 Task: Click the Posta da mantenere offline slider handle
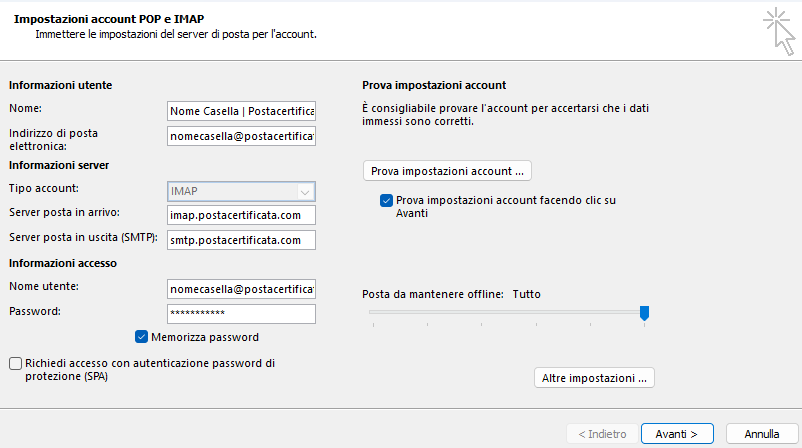pos(644,312)
